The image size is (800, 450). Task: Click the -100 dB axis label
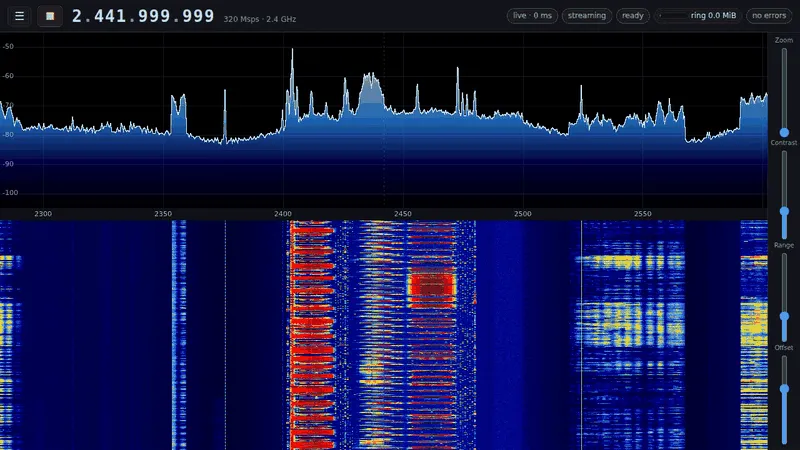9,193
